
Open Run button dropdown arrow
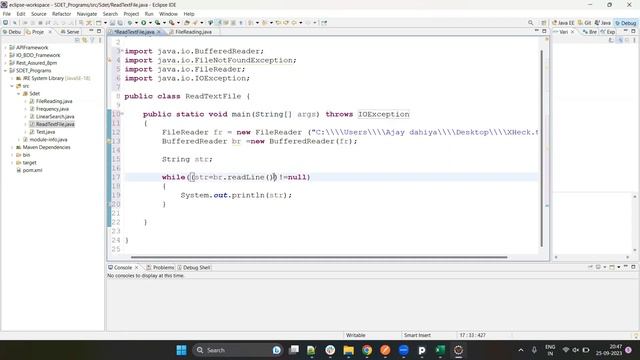point(150,23)
